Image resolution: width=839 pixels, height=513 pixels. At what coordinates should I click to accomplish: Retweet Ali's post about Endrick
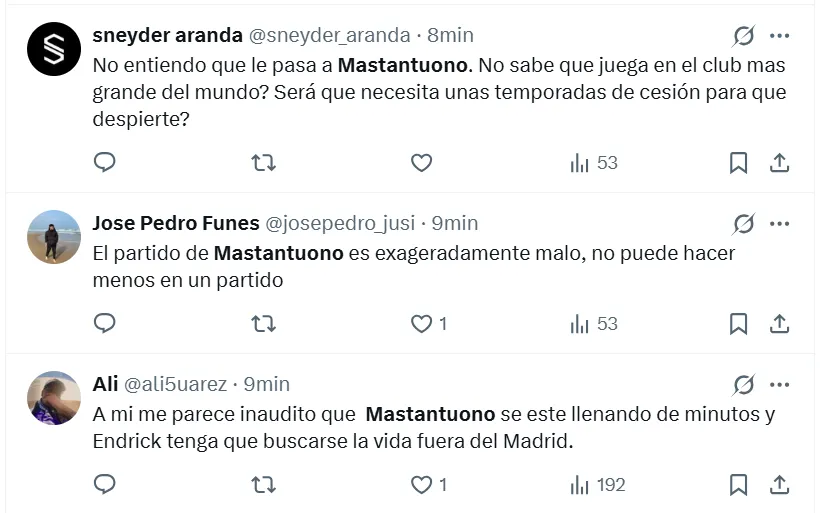[264, 485]
